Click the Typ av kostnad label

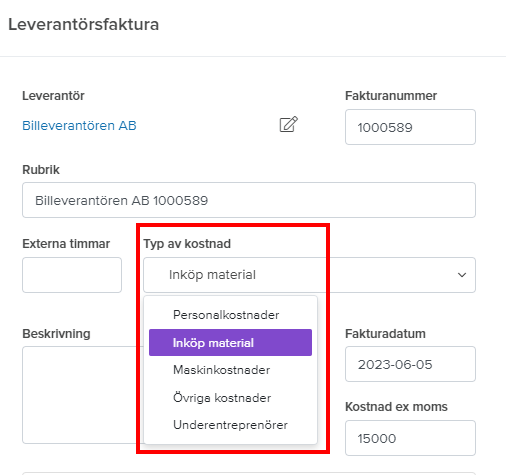pos(187,244)
